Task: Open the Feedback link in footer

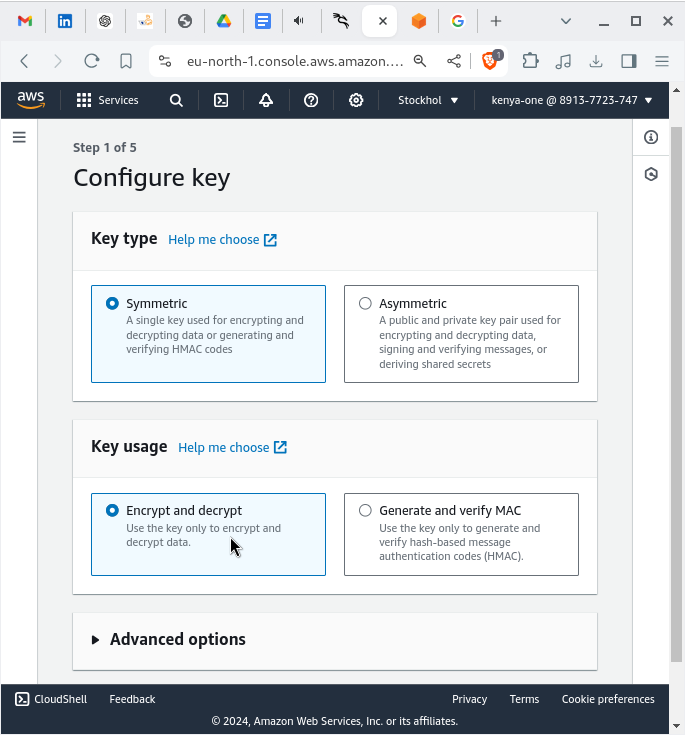Action: point(132,699)
